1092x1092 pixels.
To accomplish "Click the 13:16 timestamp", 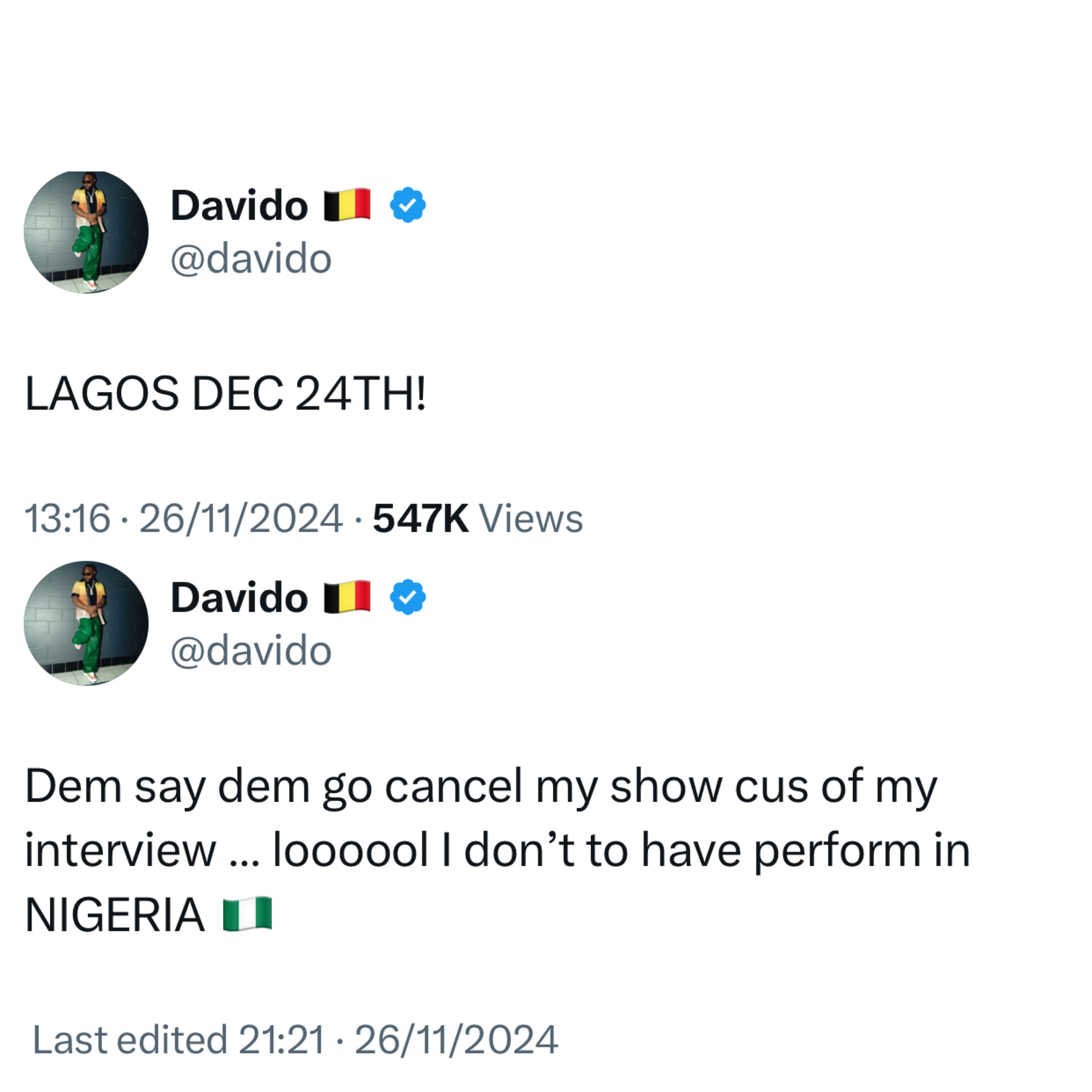I will pos(67,518).
